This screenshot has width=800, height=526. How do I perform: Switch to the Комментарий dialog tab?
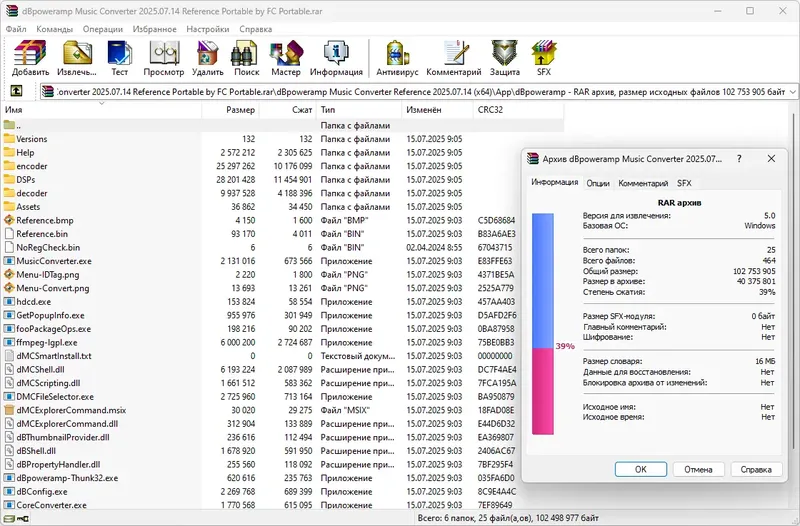click(x=643, y=183)
